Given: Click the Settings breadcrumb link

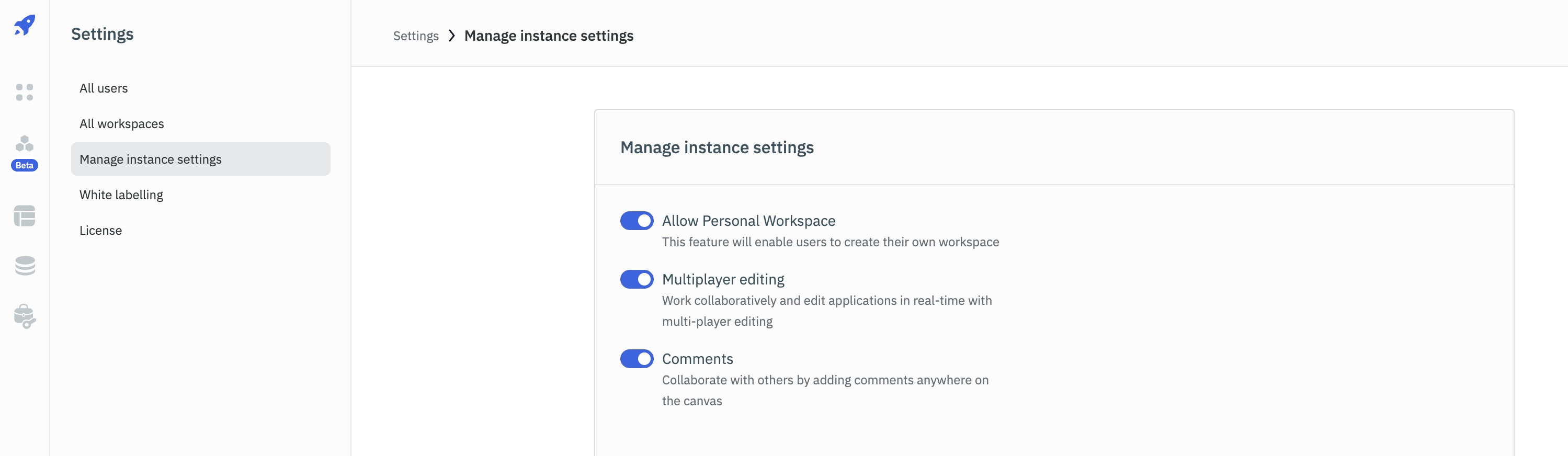Looking at the screenshot, I should point(416,36).
